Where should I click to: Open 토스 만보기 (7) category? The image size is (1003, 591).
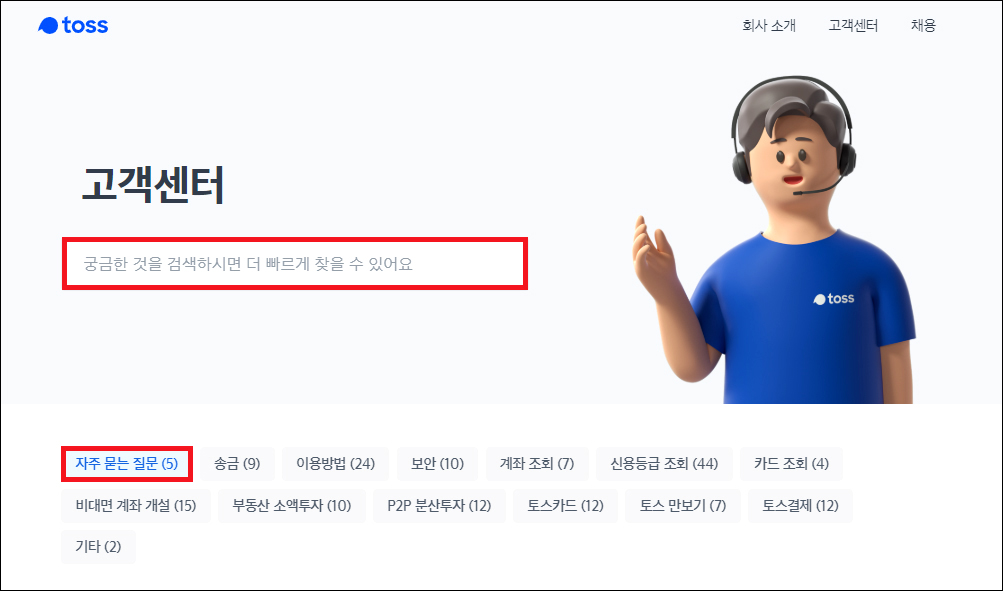point(683,506)
